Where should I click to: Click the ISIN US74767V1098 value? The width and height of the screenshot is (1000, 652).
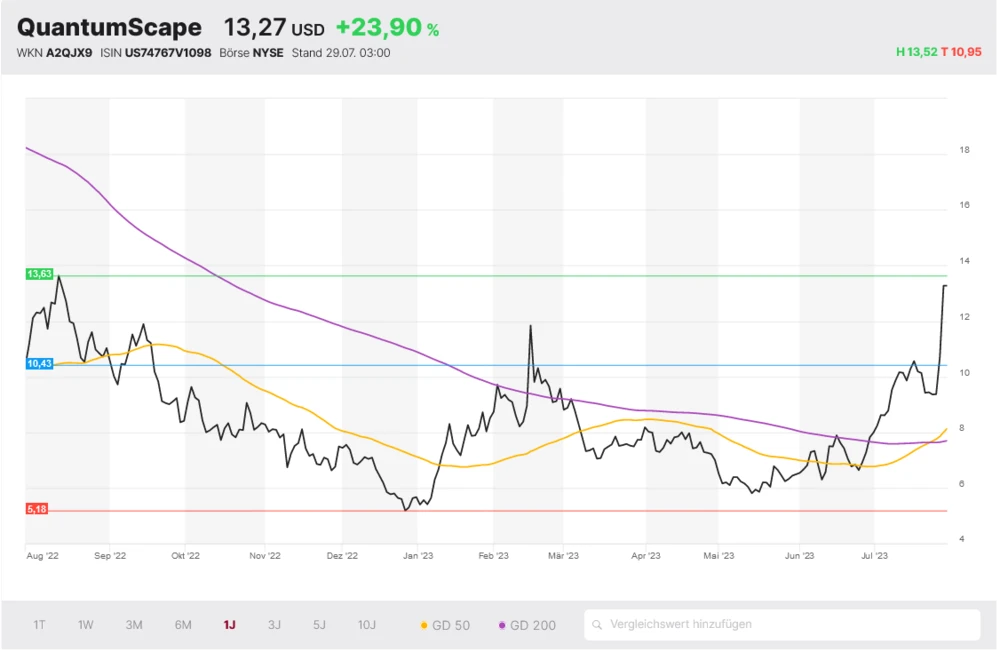(x=167, y=53)
